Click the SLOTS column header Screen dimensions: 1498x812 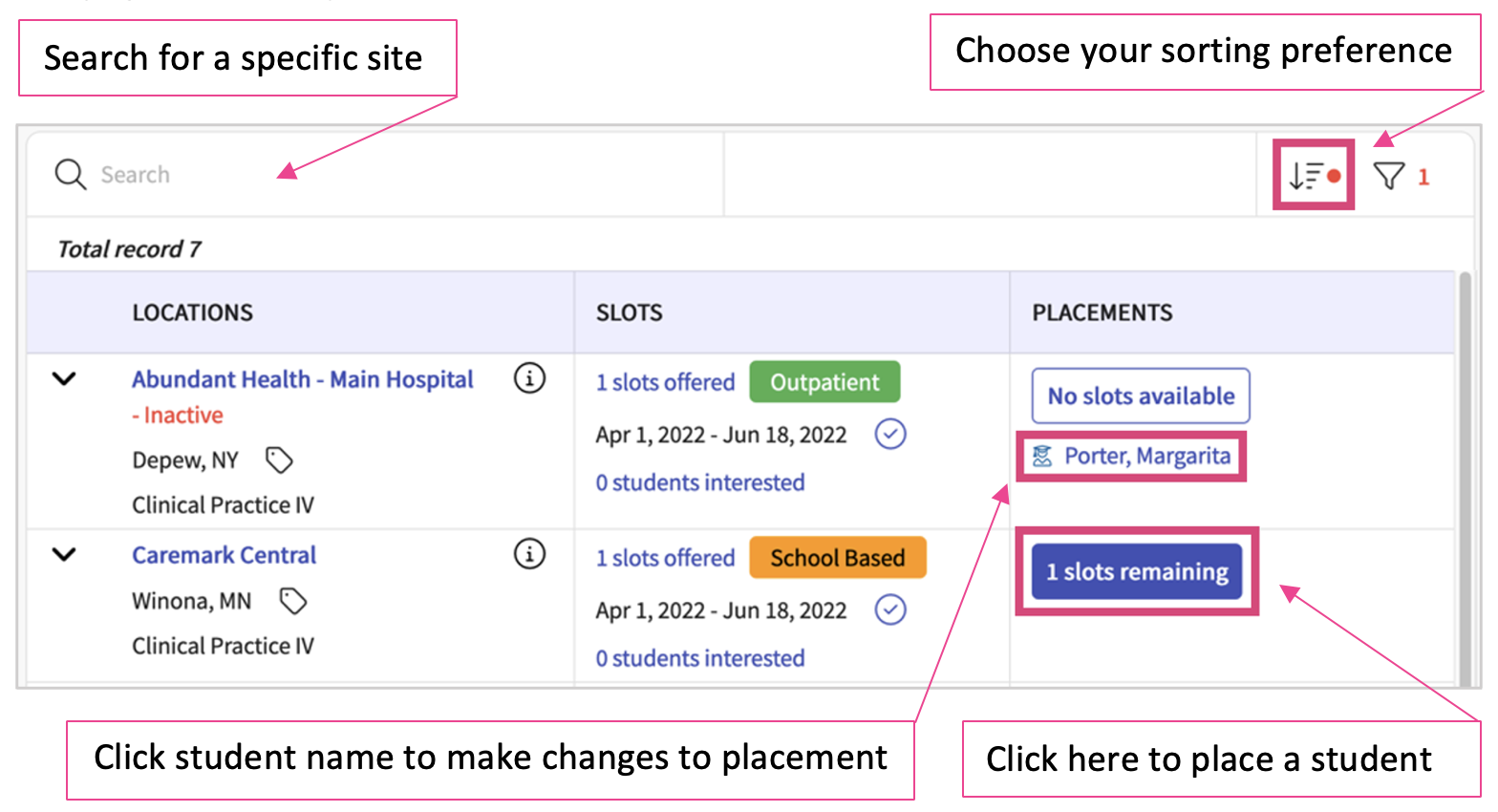pos(629,313)
